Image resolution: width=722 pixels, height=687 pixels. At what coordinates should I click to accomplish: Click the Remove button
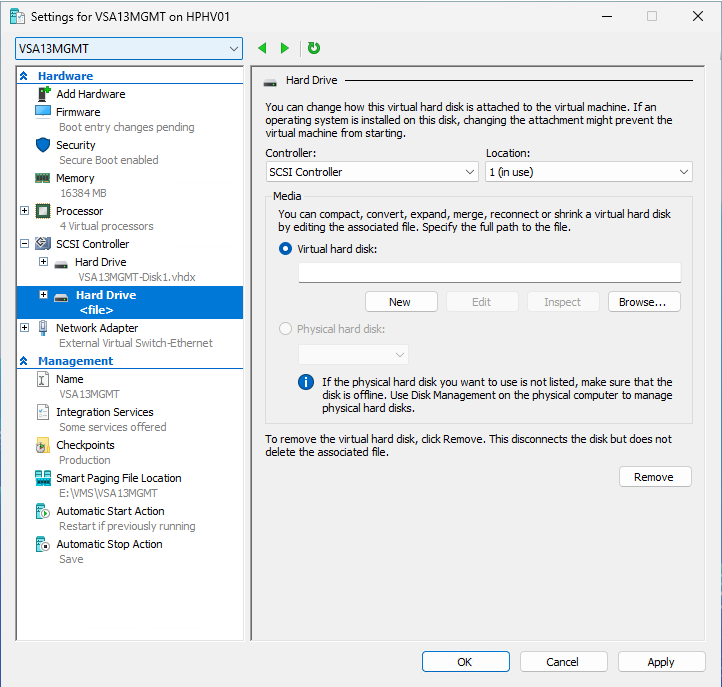coord(654,477)
